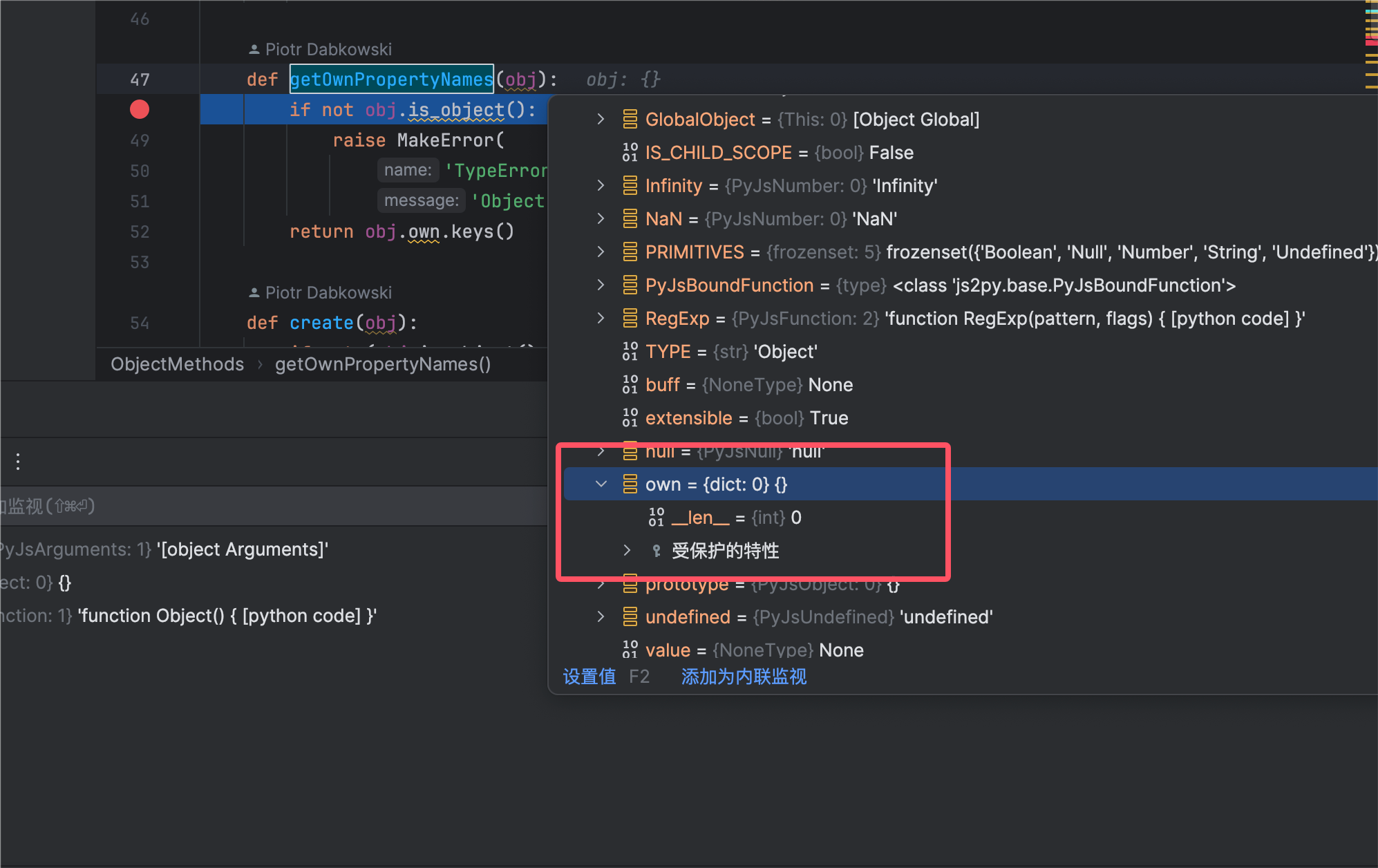
Task: Select getOwnPropertyNames() breadcrumb item
Action: tap(382, 364)
